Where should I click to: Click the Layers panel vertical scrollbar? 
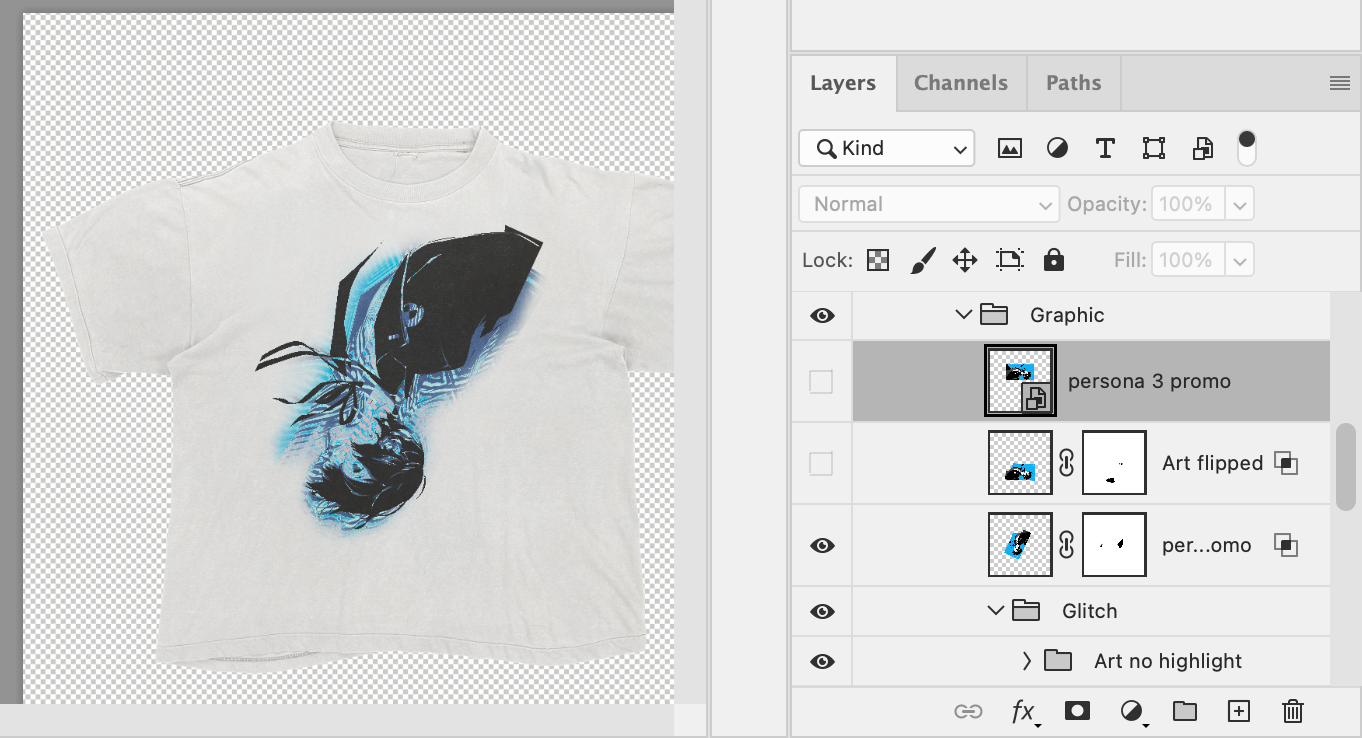[x=1346, y=466]
